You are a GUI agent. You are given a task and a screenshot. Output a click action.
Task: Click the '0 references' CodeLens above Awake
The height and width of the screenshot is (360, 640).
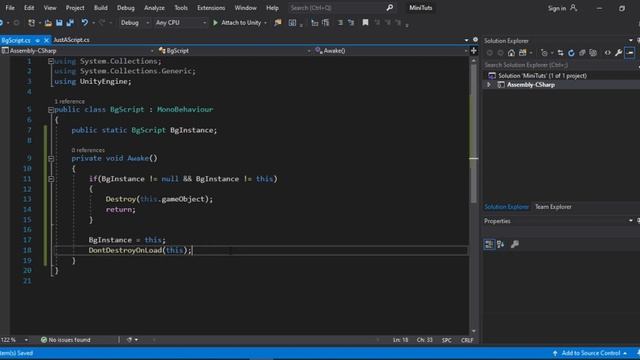click(88, 150)
